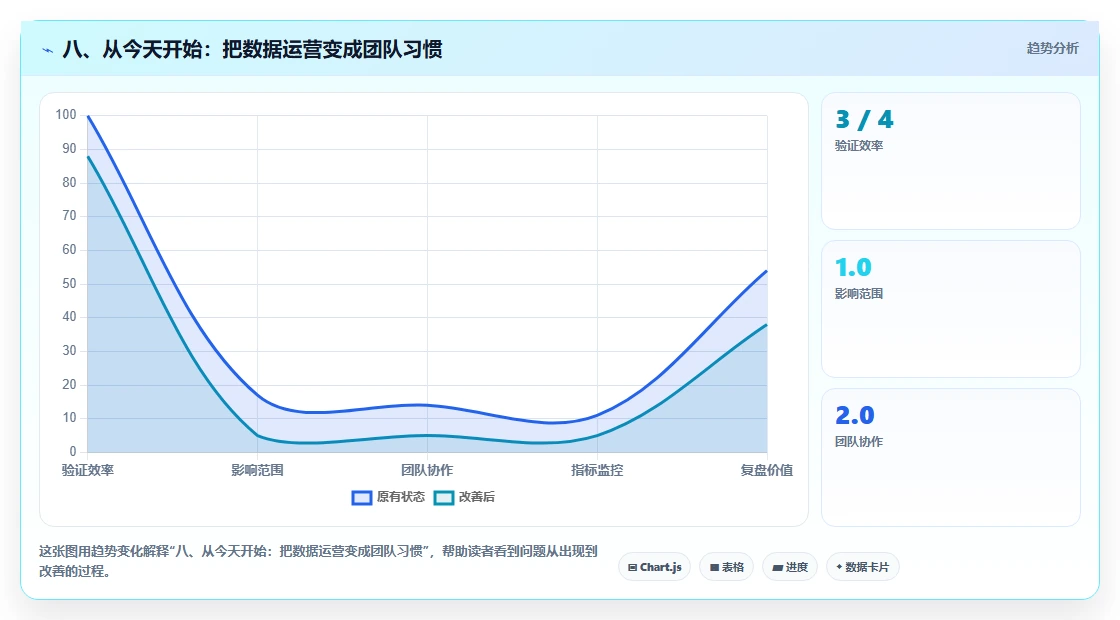The height and width of the screenshot is (620, 1120).
Task: Click the 2.0 metric value
Action: (855, 415)
